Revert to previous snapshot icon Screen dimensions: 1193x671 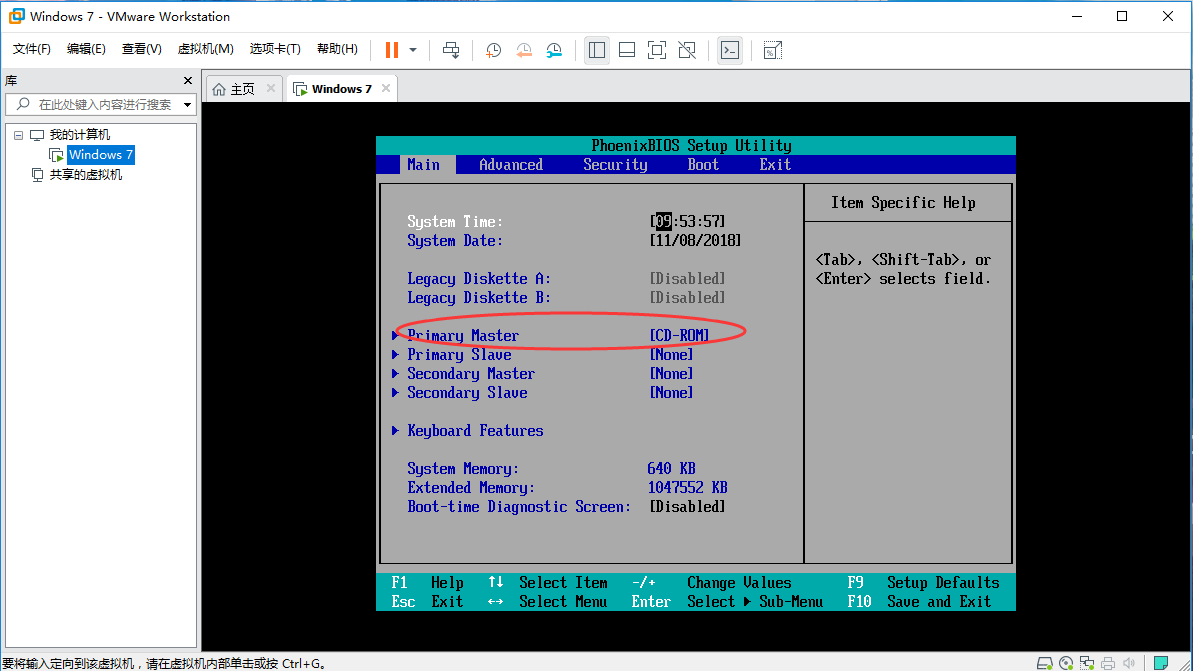(x=524, y=50)
